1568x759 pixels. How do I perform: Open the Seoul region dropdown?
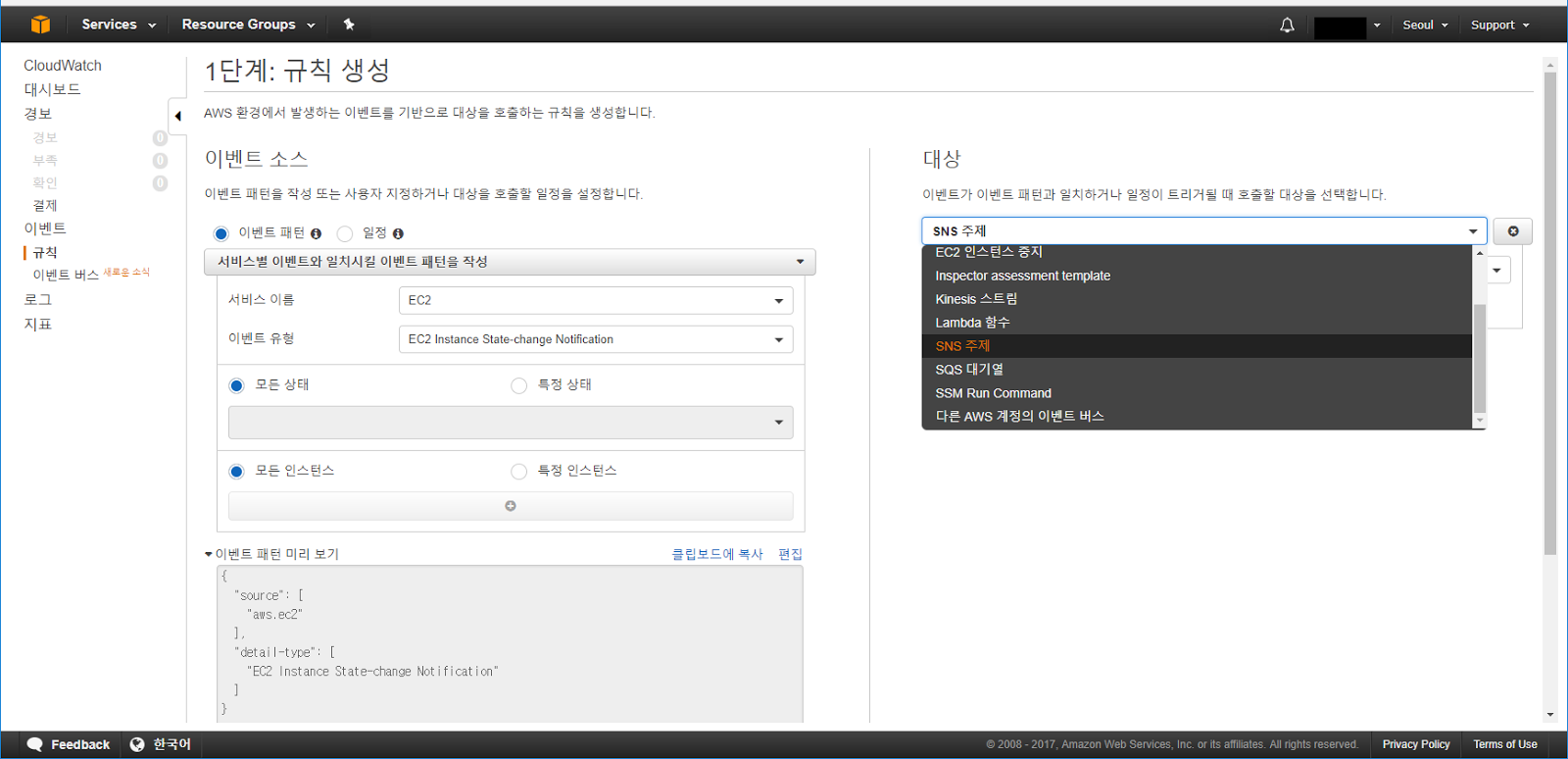pos(1425,25)
